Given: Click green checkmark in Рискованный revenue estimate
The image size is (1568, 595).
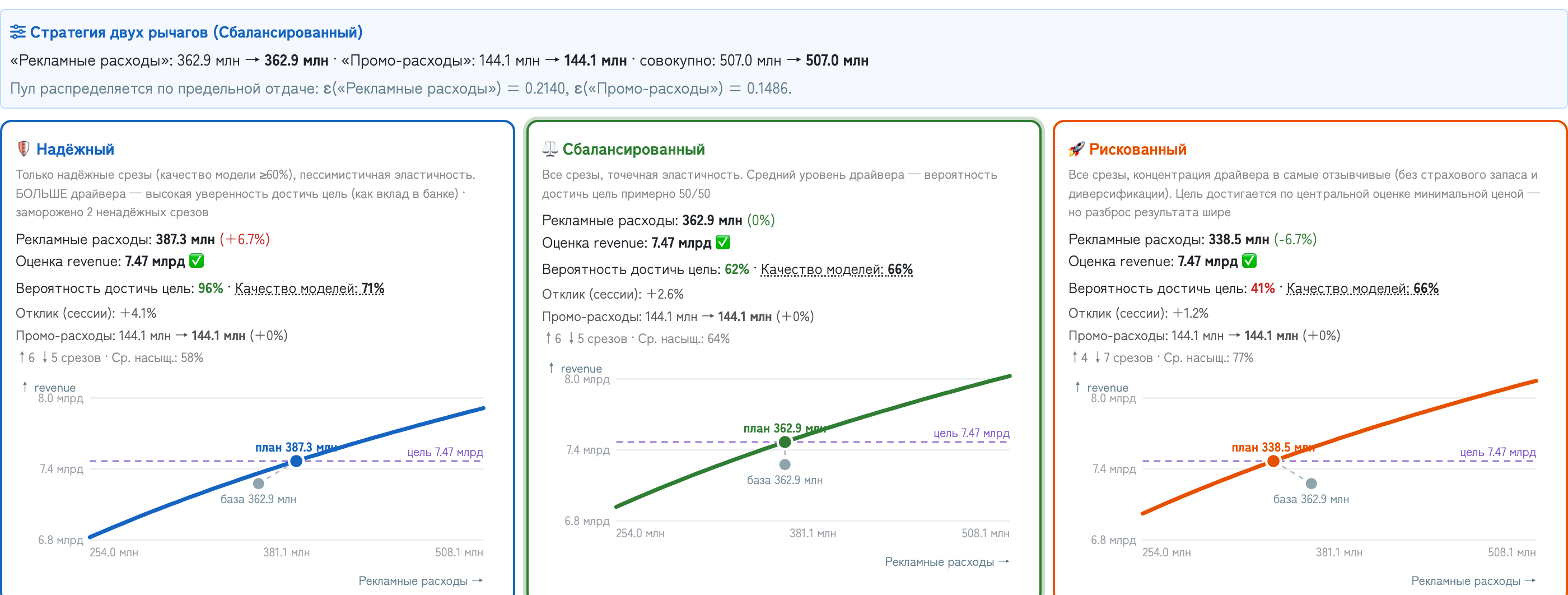Looking at the screenshot, I should (x=1249, y=261).
